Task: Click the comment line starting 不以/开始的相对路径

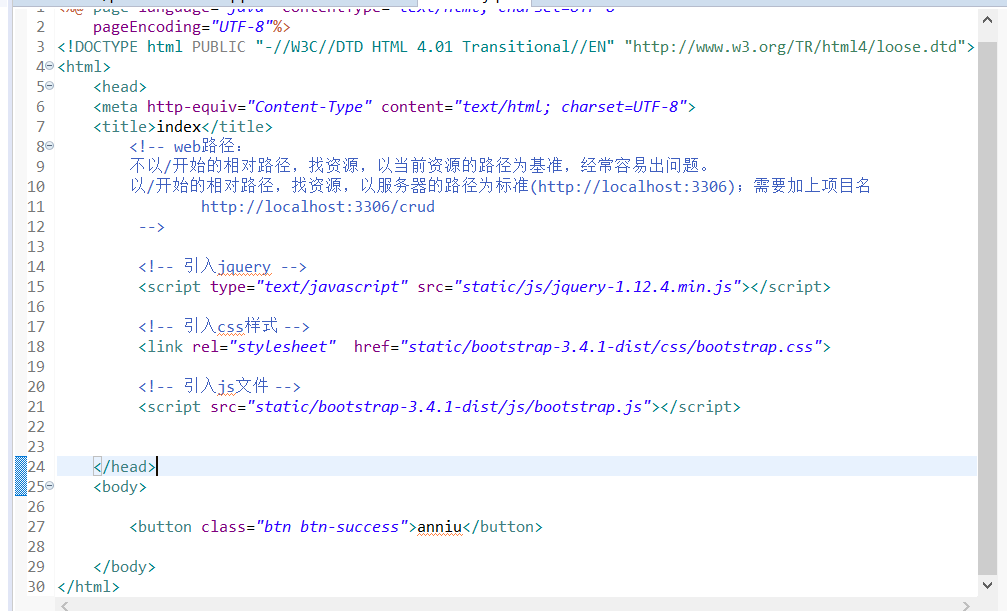Action: 421,166
